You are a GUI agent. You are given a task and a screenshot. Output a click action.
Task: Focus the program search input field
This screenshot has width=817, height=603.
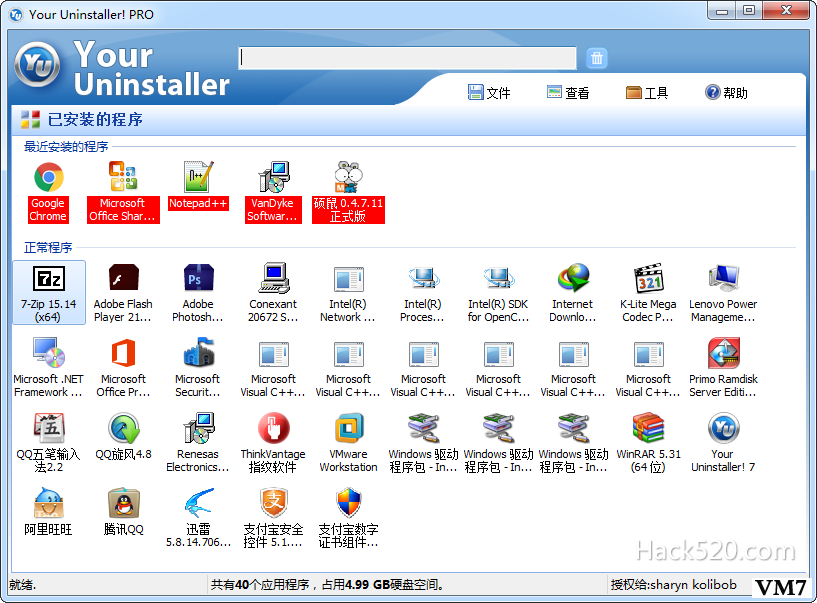click(407, 58)
